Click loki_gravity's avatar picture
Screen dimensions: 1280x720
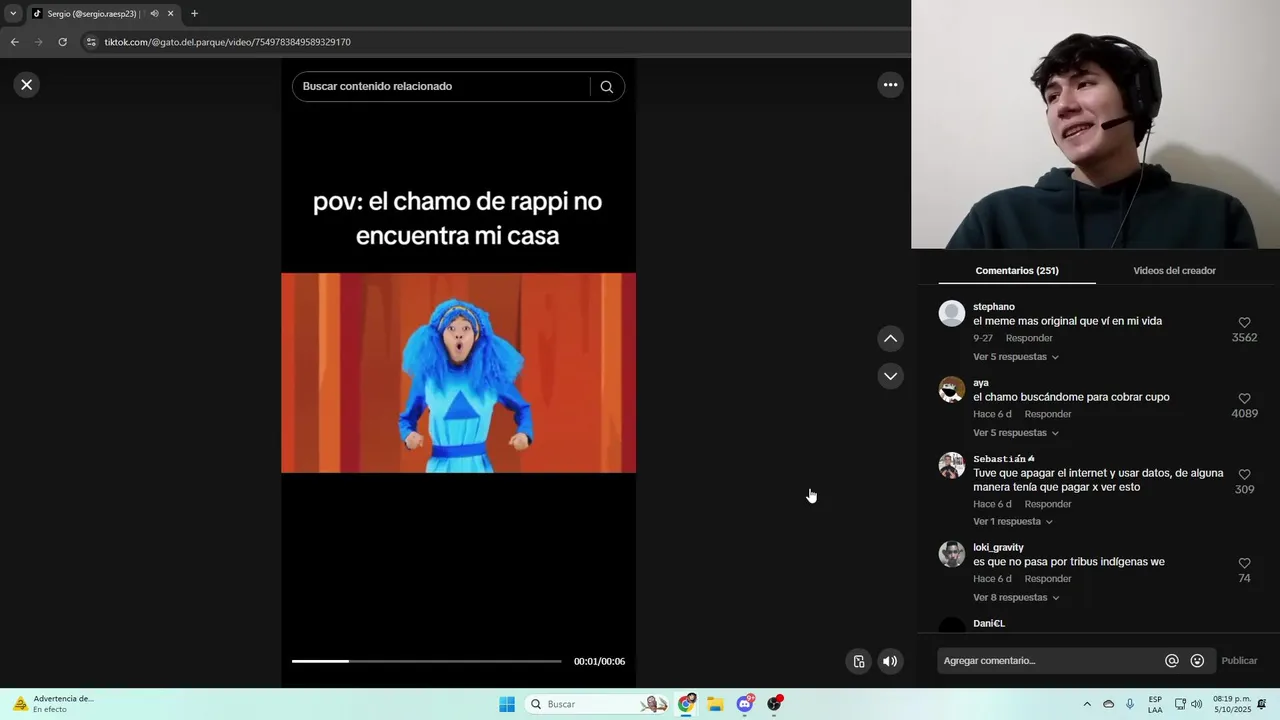[x=952, y=554]
